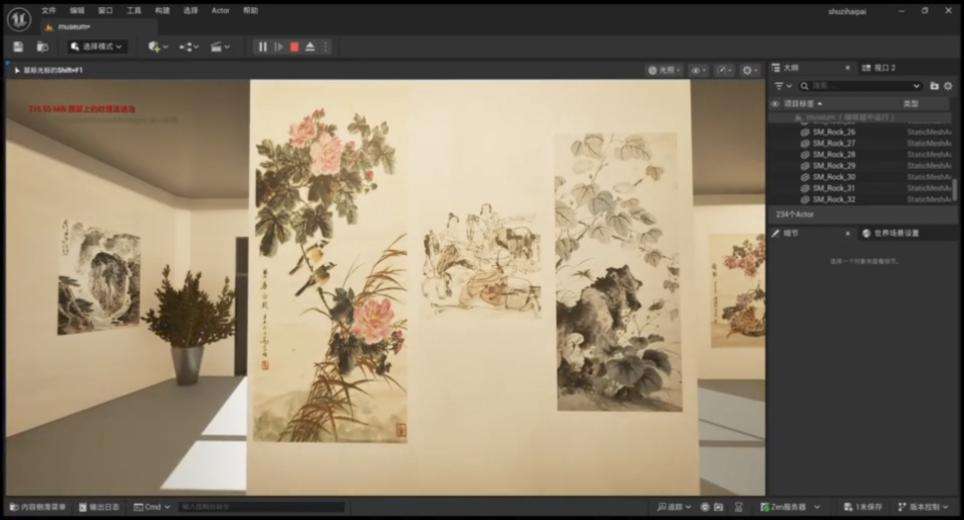Click the Eject from player icon
The height and width of the screenshot is (520, 964).
[310, 47]
